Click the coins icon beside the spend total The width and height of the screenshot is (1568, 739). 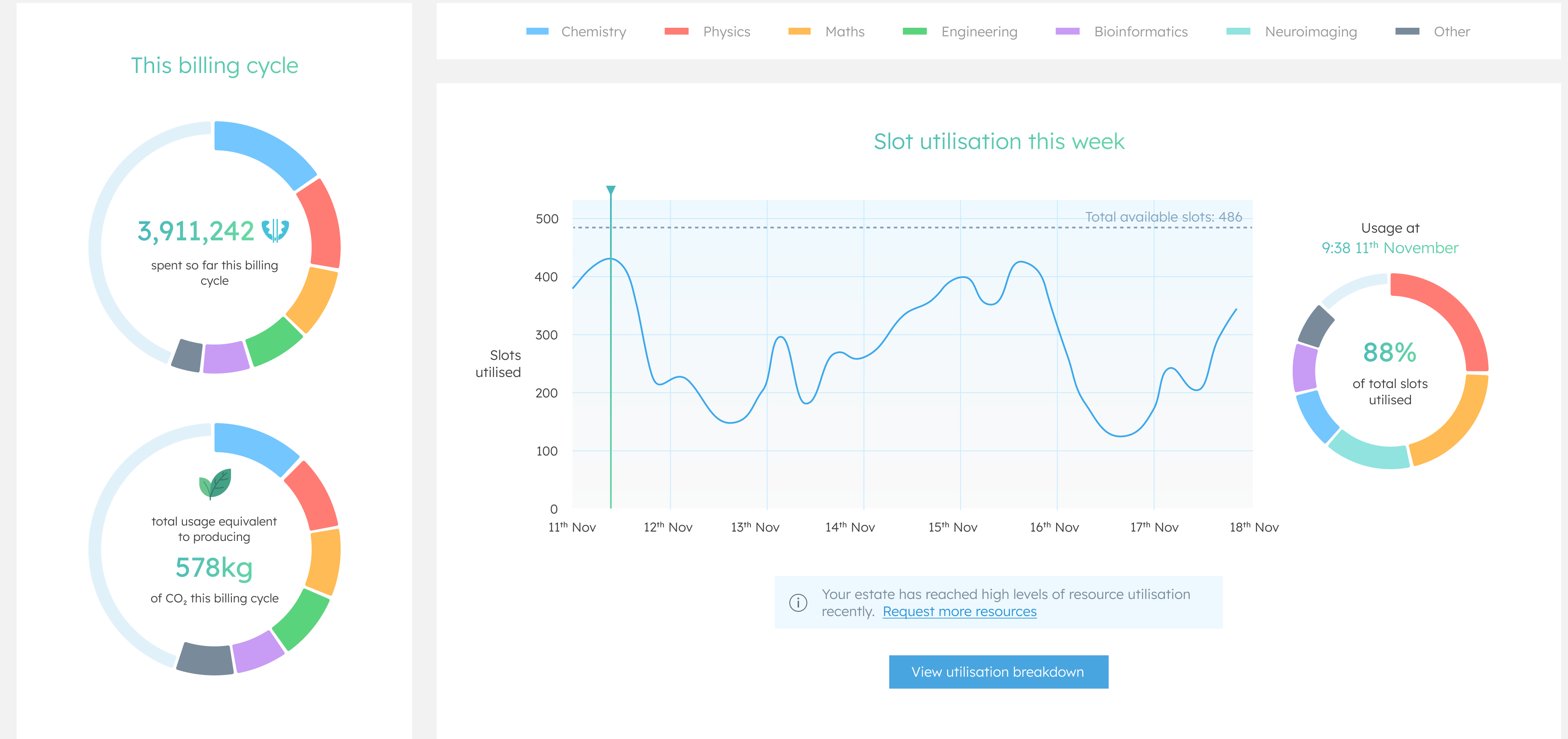[x=277, y=230]
